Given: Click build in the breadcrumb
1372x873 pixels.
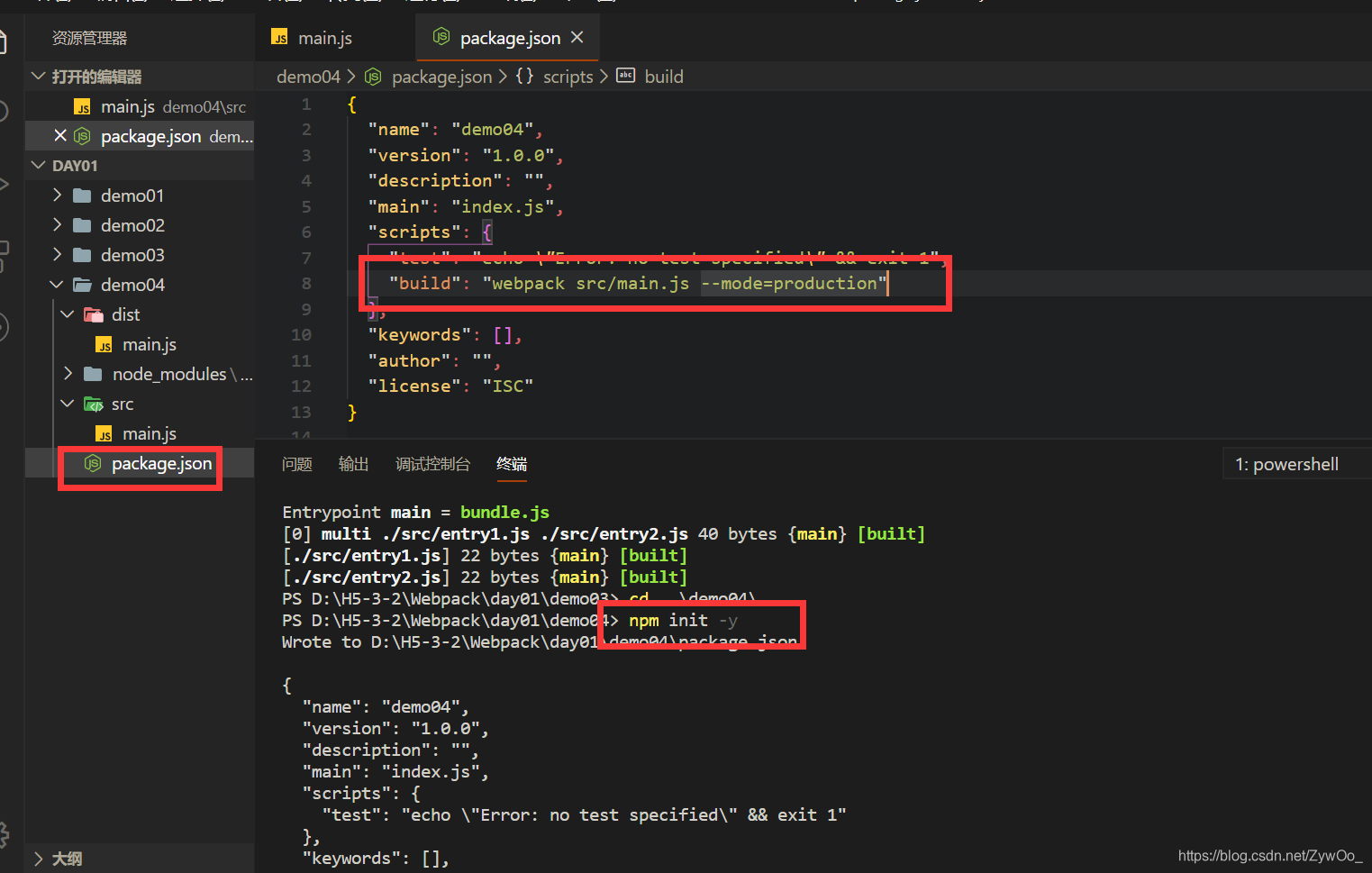Looking at the screenshot, I should point(664,77).
